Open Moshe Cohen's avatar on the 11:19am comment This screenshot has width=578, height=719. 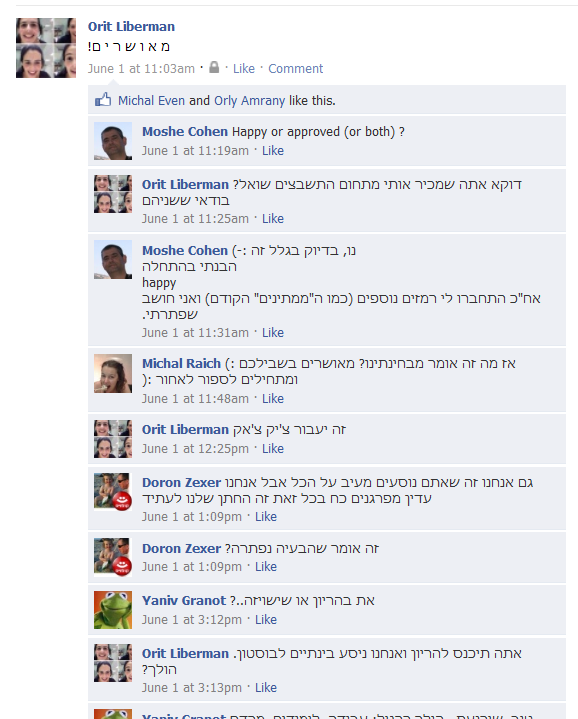coord(113,141)
